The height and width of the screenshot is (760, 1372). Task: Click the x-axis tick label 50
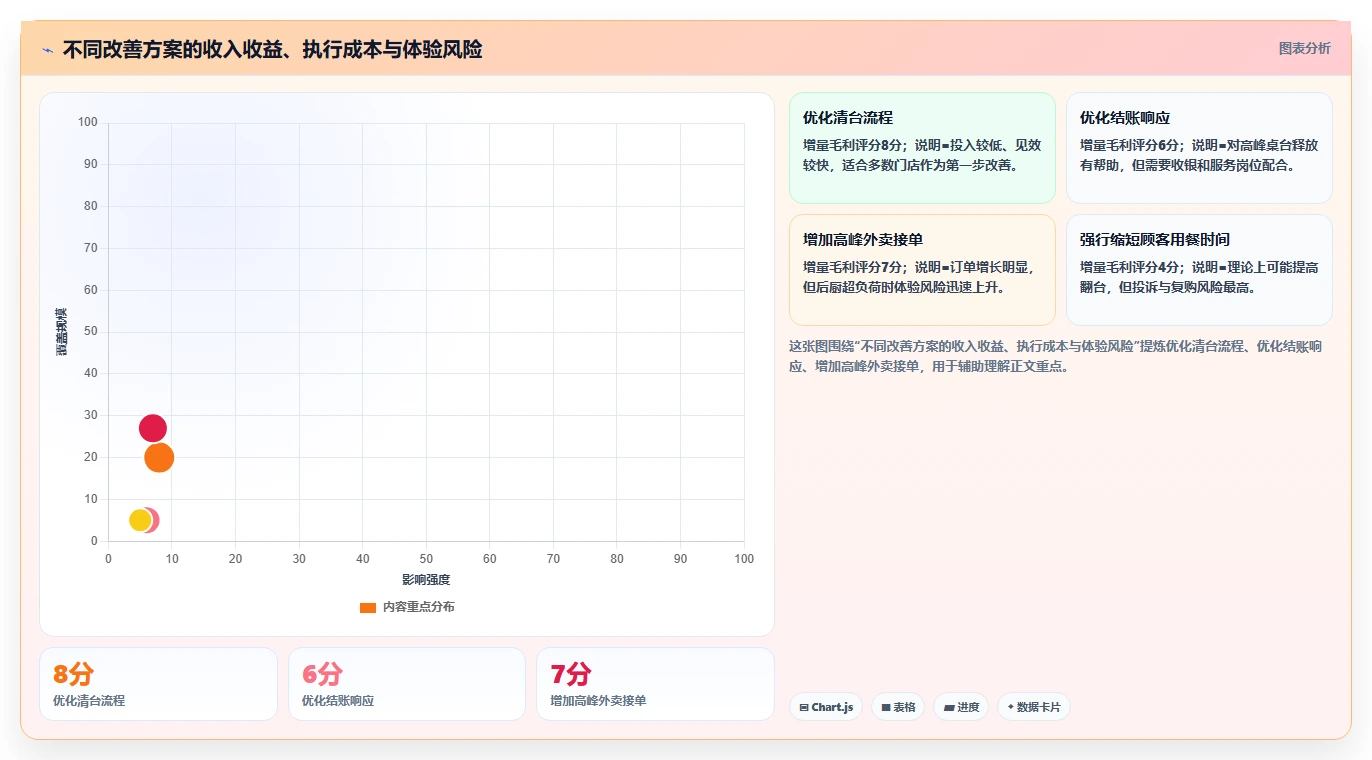click(426, 559)
